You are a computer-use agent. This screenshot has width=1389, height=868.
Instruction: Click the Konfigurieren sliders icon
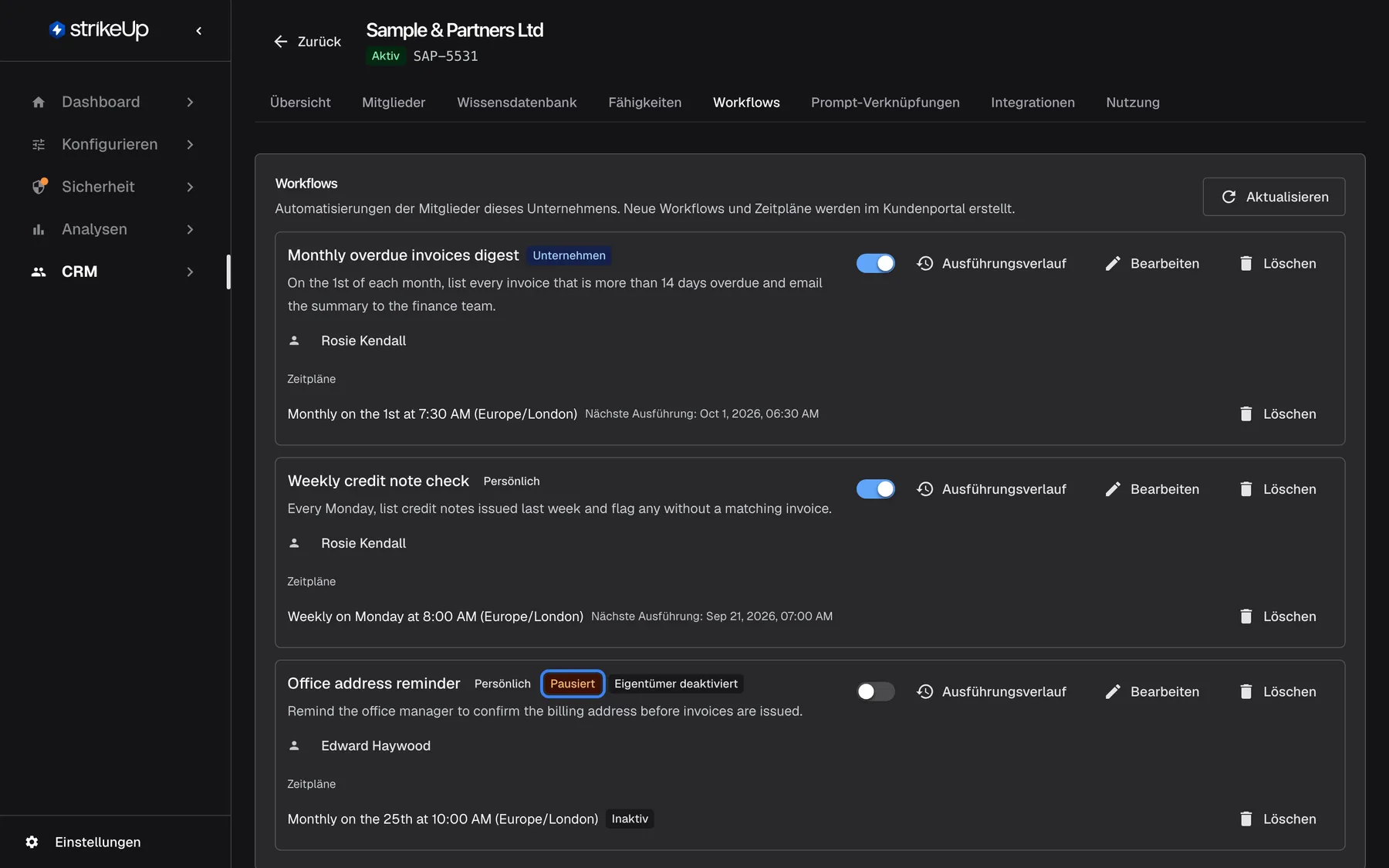[x=39, y=144]
